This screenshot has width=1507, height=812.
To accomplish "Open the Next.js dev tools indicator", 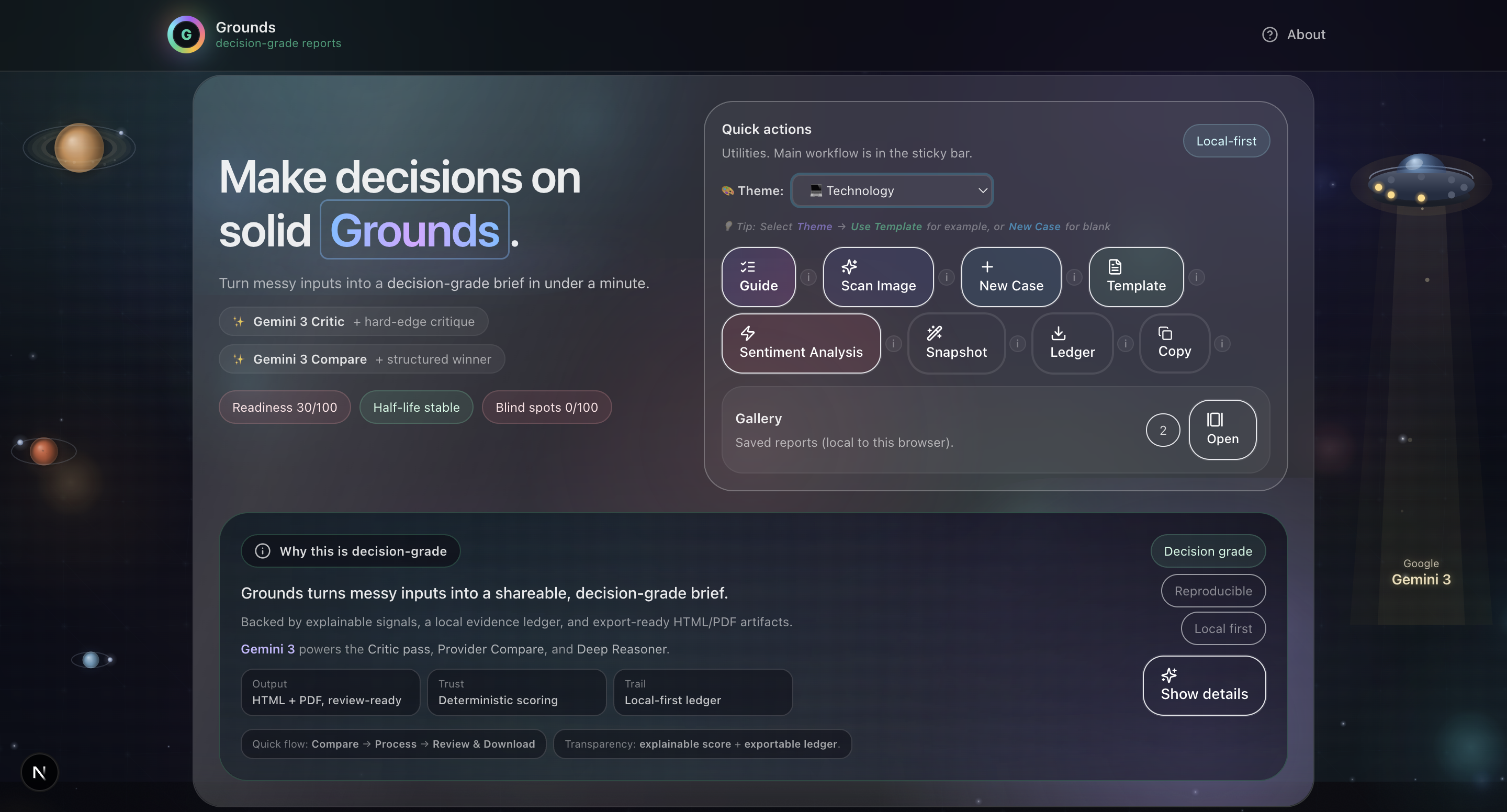I will (39, 772).
